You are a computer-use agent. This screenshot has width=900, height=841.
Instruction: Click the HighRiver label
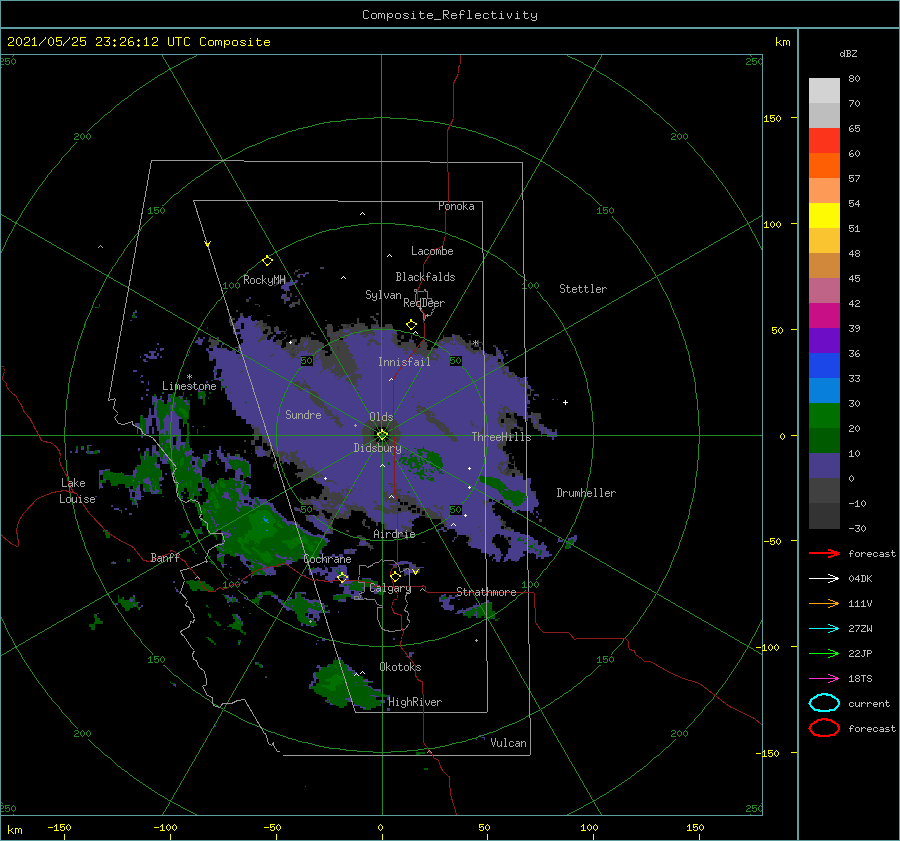click(x=415, y=702)
